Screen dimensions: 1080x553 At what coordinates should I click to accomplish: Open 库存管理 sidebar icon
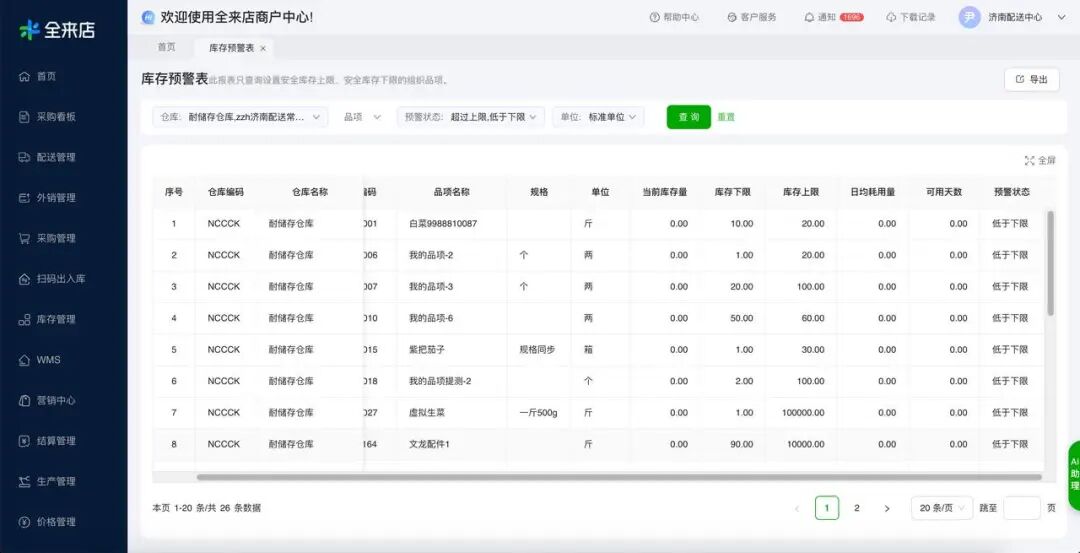(x=24, y=320)
